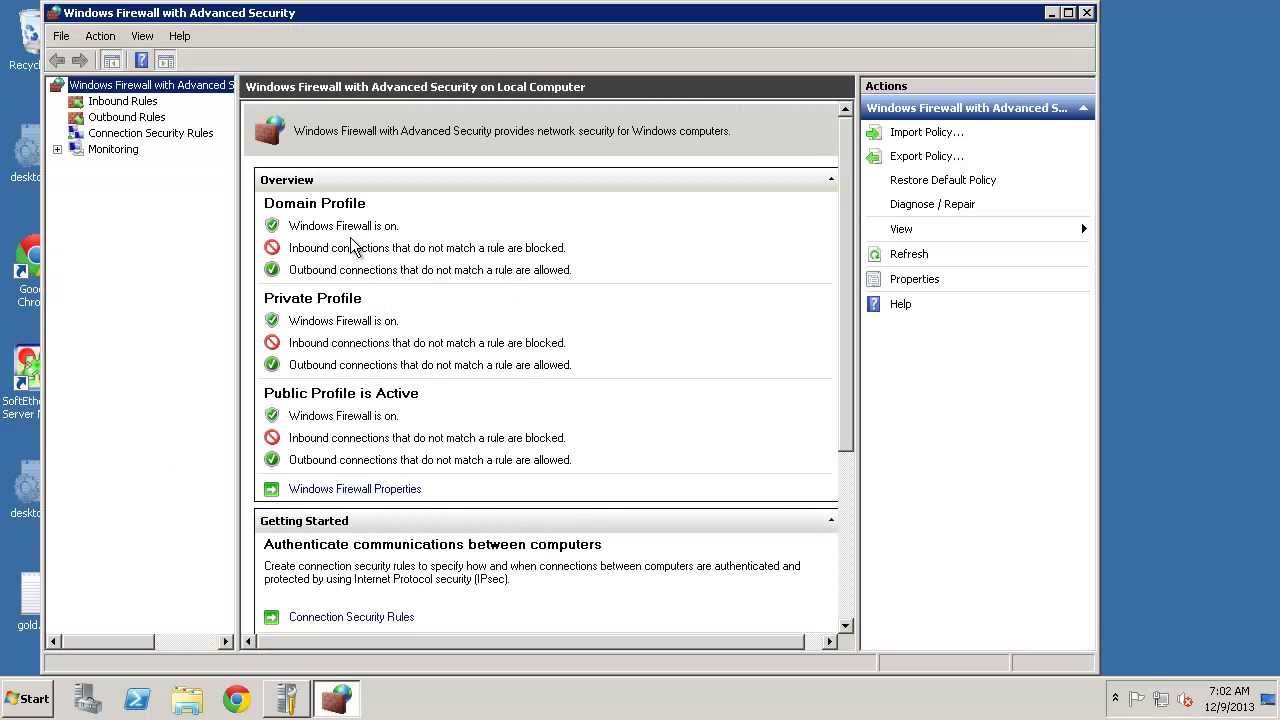1280x720 pixels.
Task: Click the green arrow beside Windows Firewall Properties
Action: (x=271, y=489)
